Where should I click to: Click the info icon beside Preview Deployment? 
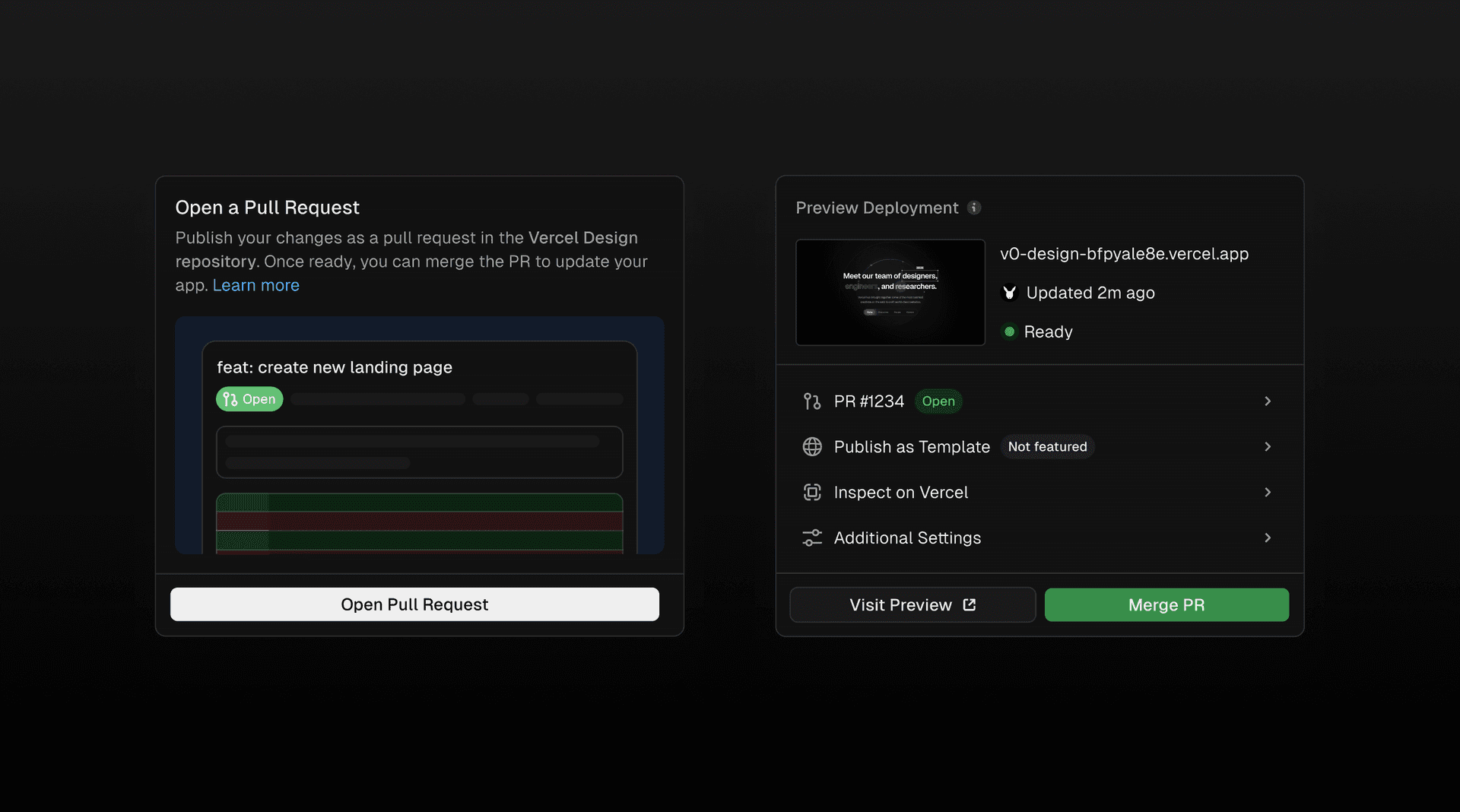974,208
